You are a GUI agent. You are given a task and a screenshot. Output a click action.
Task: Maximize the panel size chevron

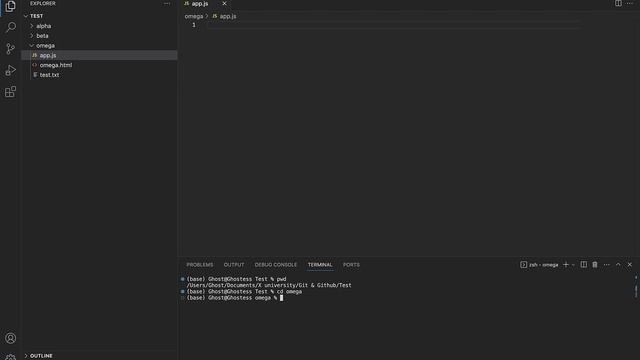[618, 265]
